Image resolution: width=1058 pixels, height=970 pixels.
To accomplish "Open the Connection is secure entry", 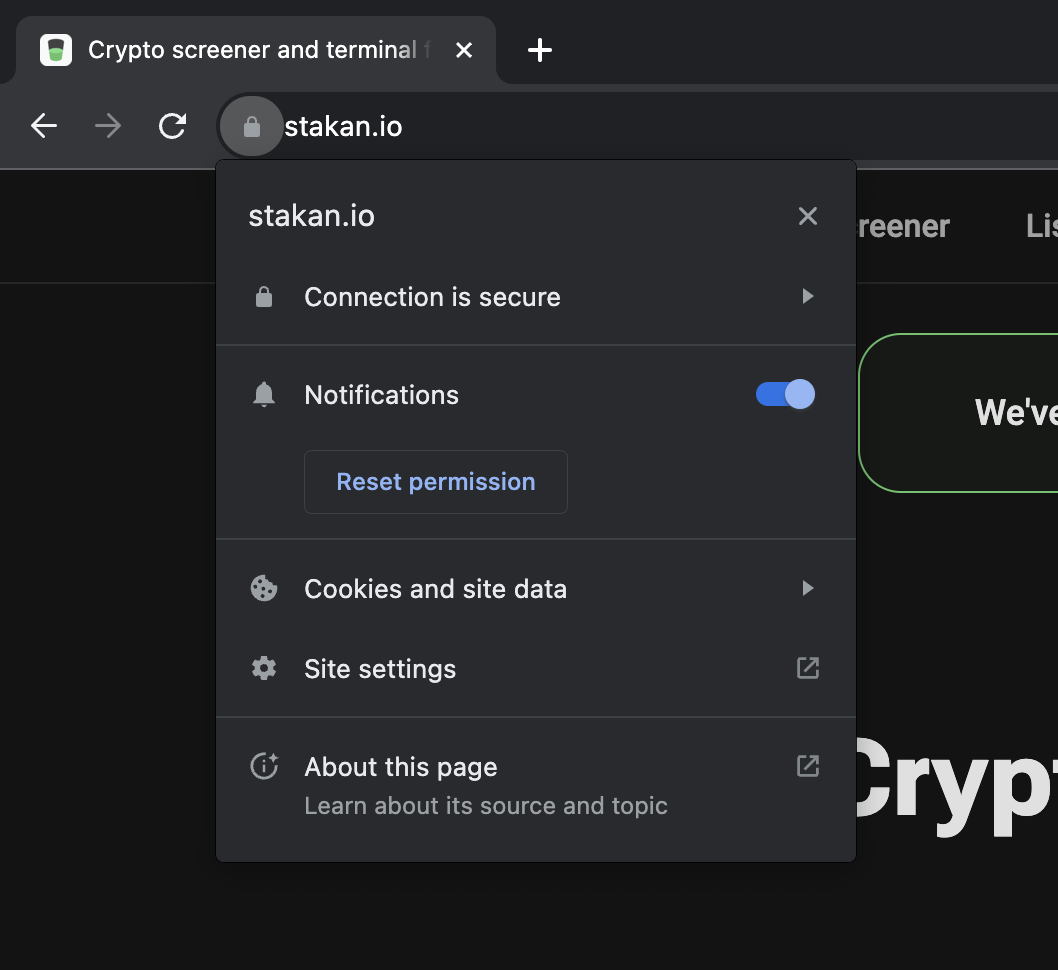I will coord(536,297).
